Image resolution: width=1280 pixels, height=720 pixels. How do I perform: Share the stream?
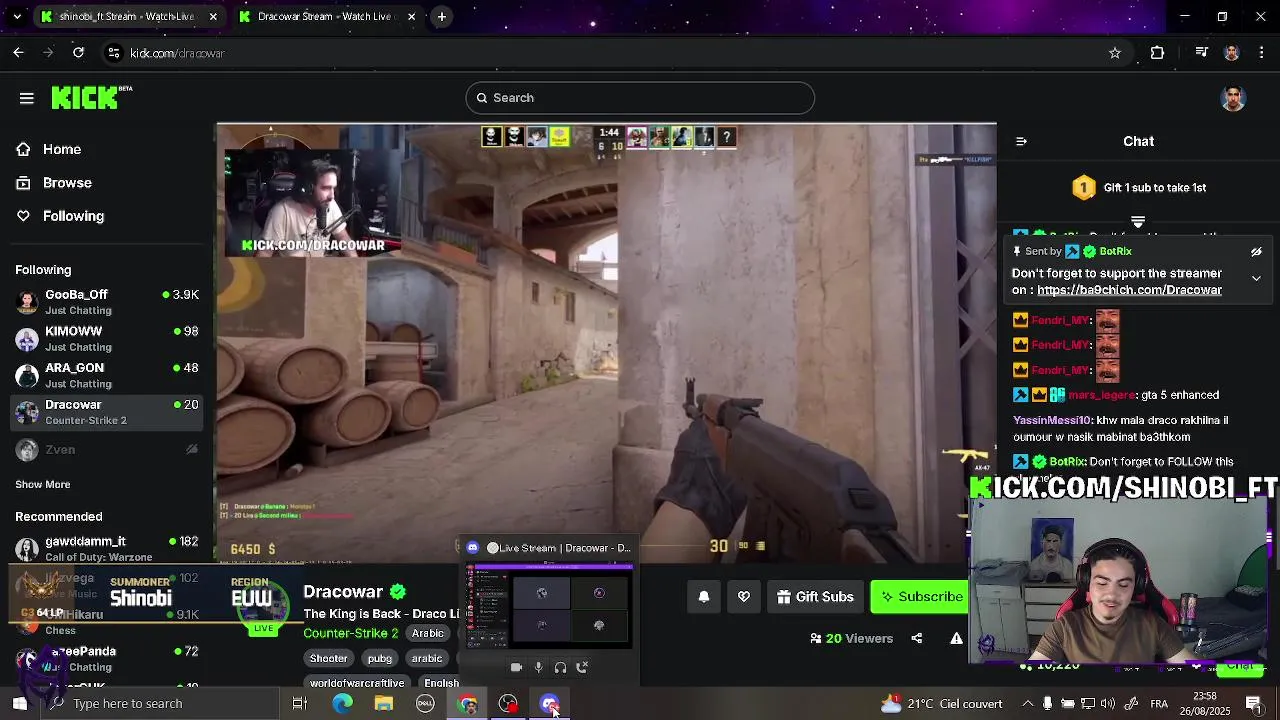(x=916, y=638)
